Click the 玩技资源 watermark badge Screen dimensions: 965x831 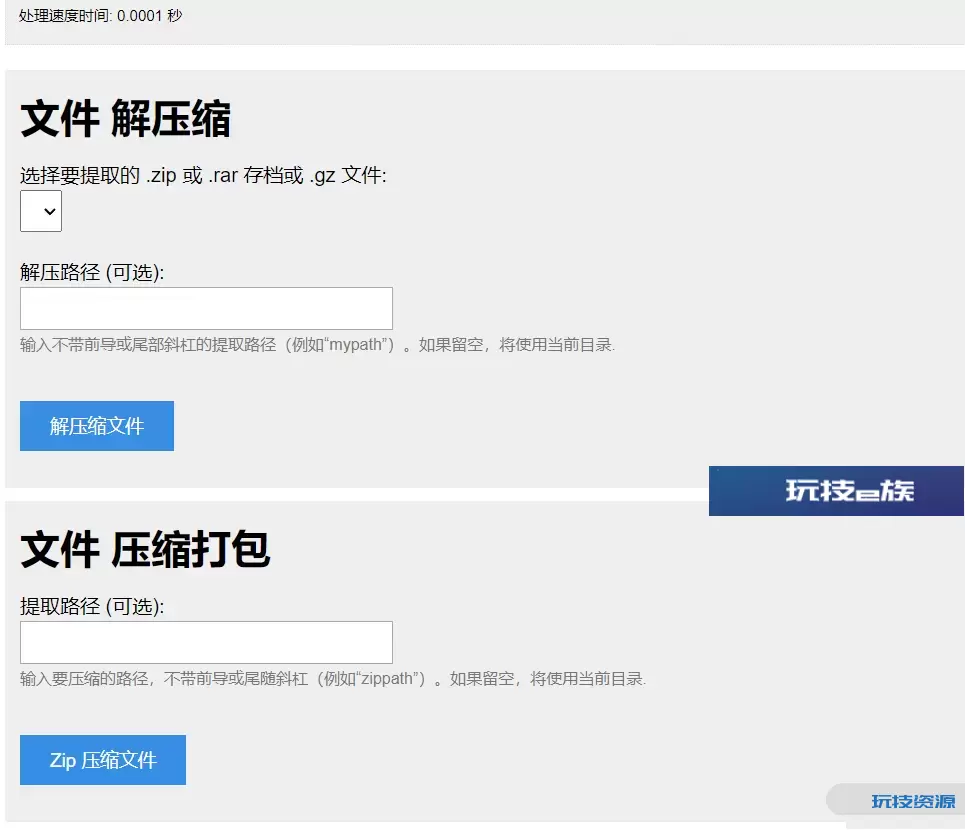click(x=912, y=801)
